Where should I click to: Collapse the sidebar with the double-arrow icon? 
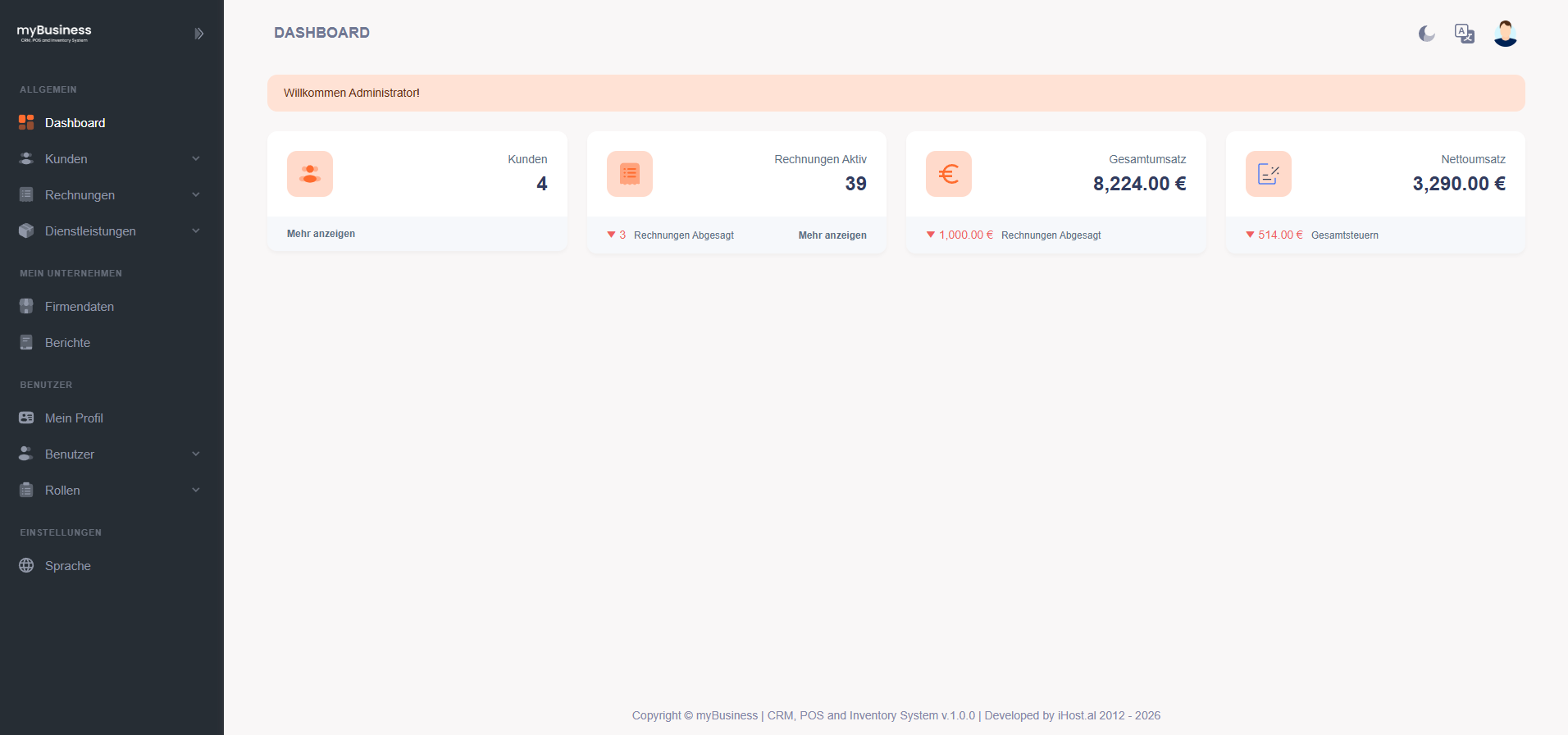click(x=198, y=34)
